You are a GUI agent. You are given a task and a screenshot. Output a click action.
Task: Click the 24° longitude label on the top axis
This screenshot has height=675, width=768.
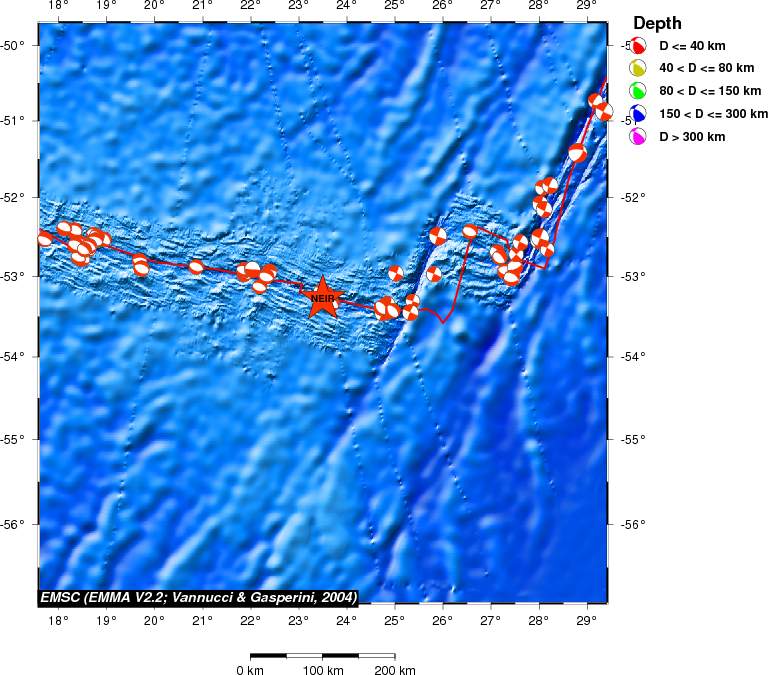[x=346, y=7]
